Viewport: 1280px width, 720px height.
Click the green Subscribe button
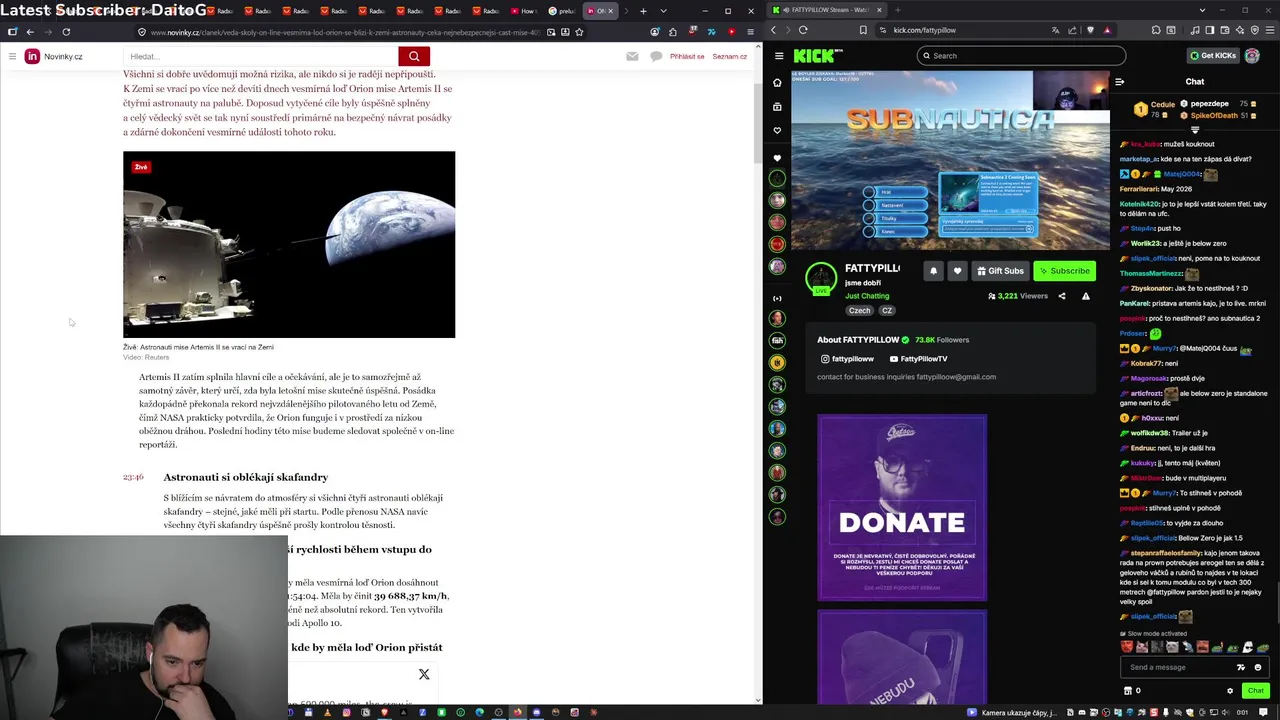click(x=1064, y=271)
